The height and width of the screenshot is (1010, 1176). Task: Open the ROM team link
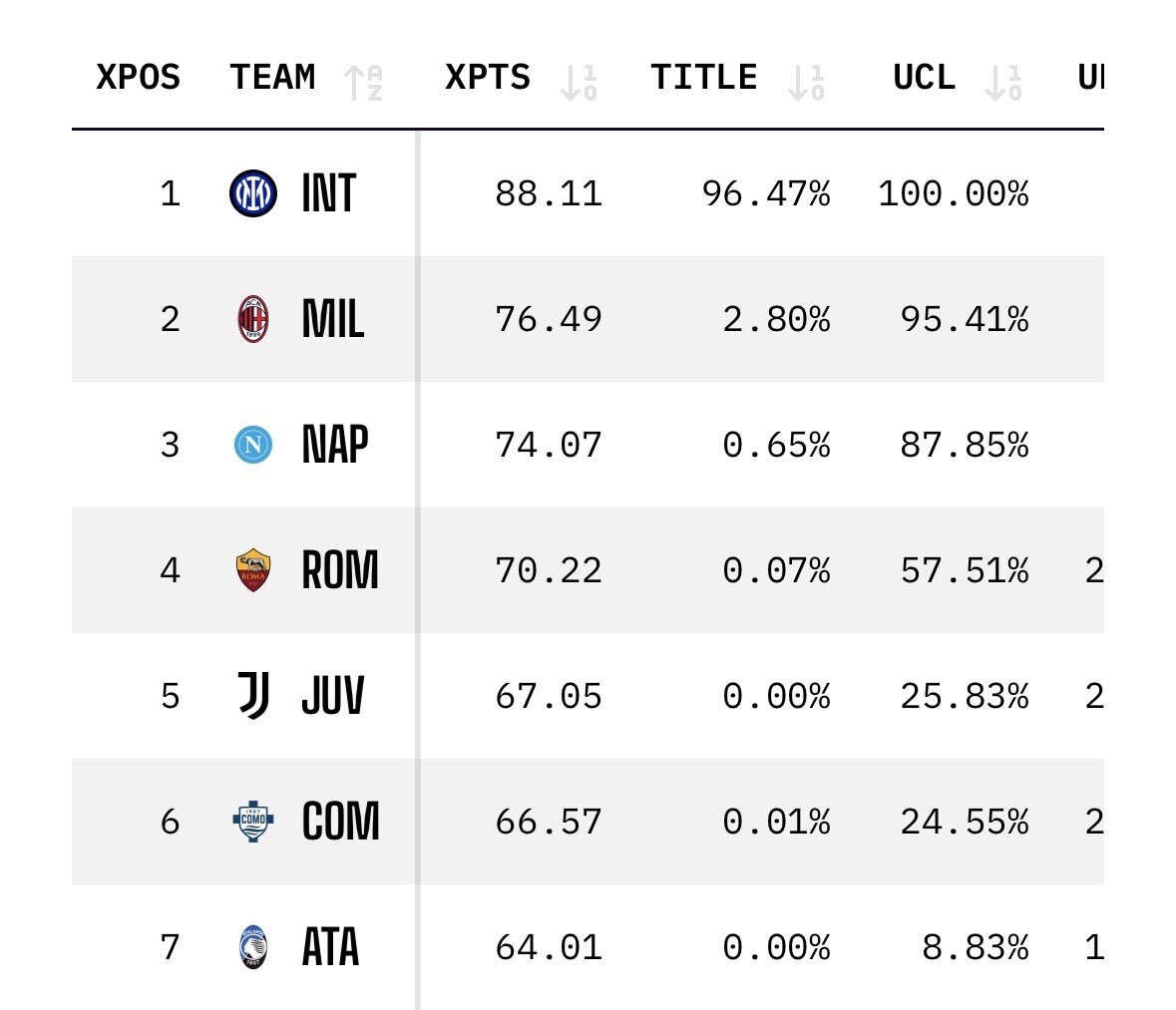[339, 570]
